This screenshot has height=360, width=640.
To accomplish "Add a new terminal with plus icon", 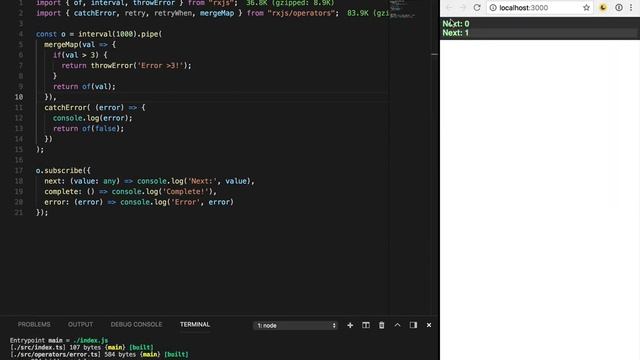I will click(x=350, y=325).
